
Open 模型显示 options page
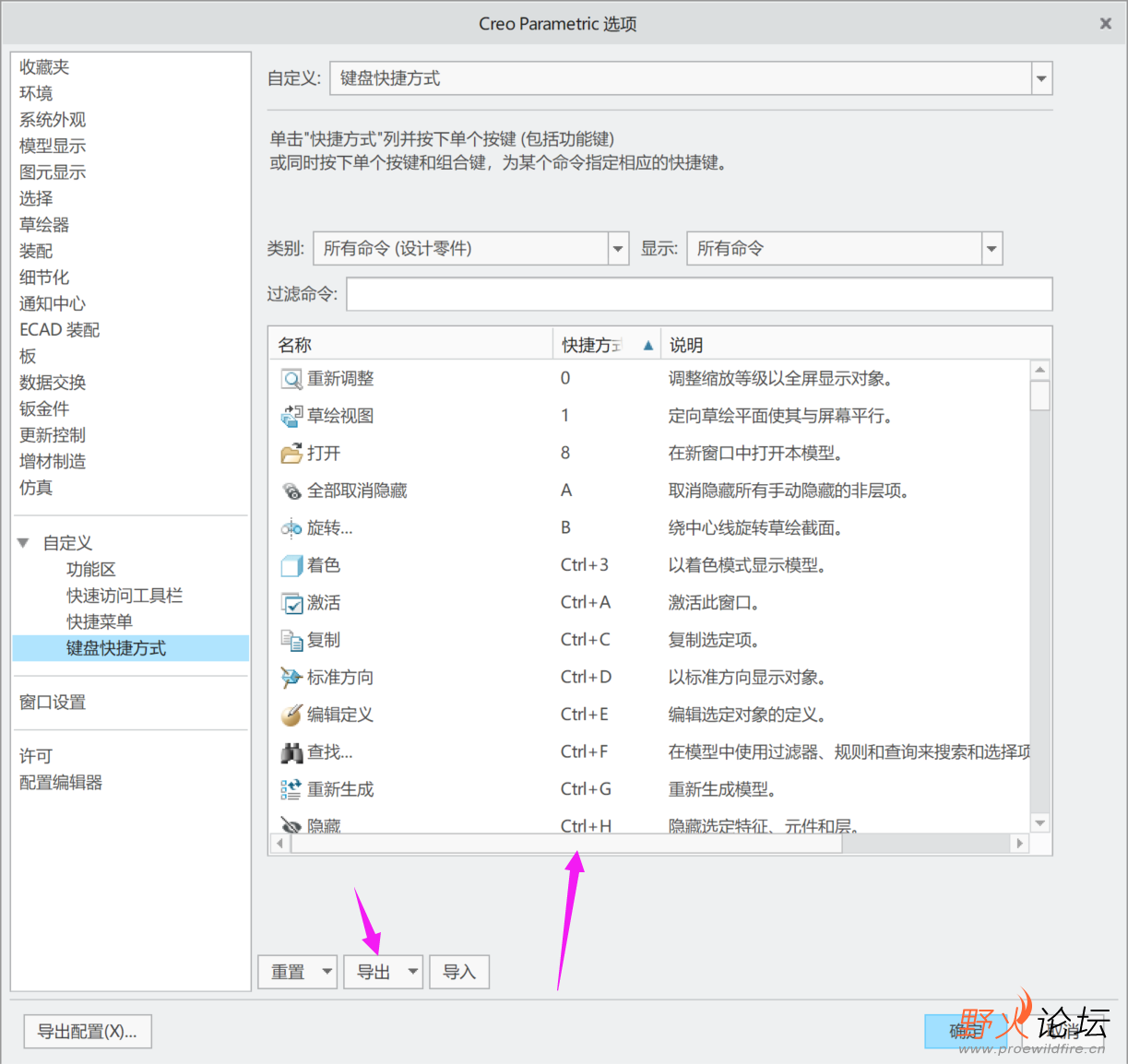pyautogui.click(x=53, y=146)
